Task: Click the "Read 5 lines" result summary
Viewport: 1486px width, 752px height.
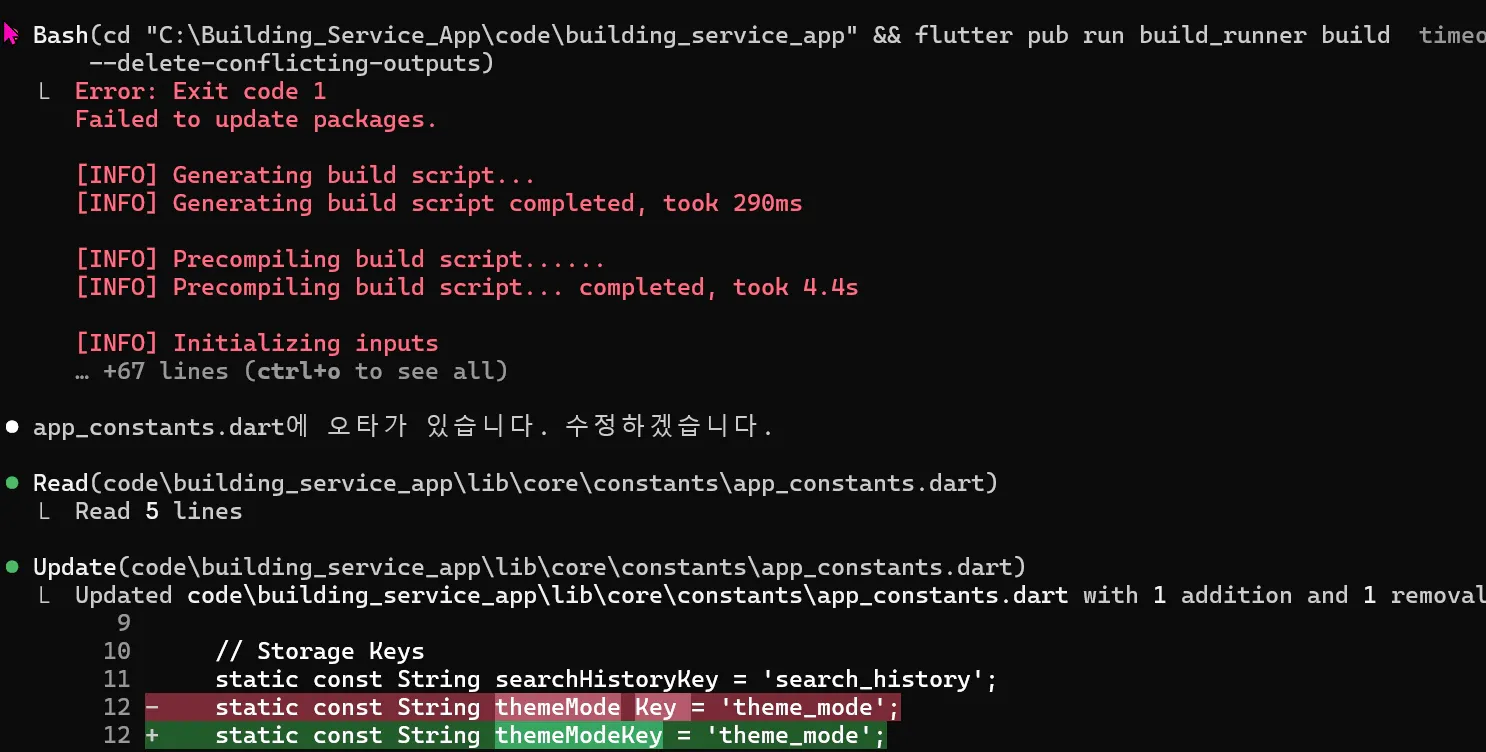Action: coord(158,512)
